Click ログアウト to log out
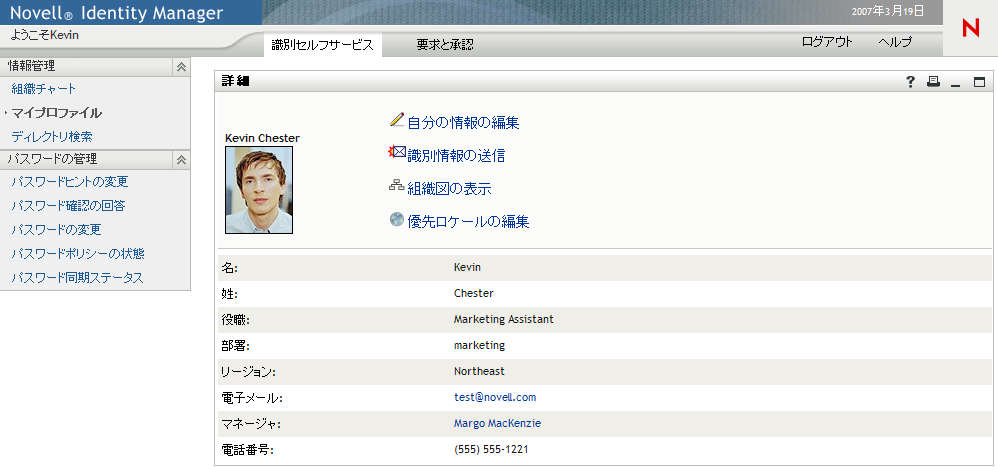 pyautogui.click(x=827, y=42)
